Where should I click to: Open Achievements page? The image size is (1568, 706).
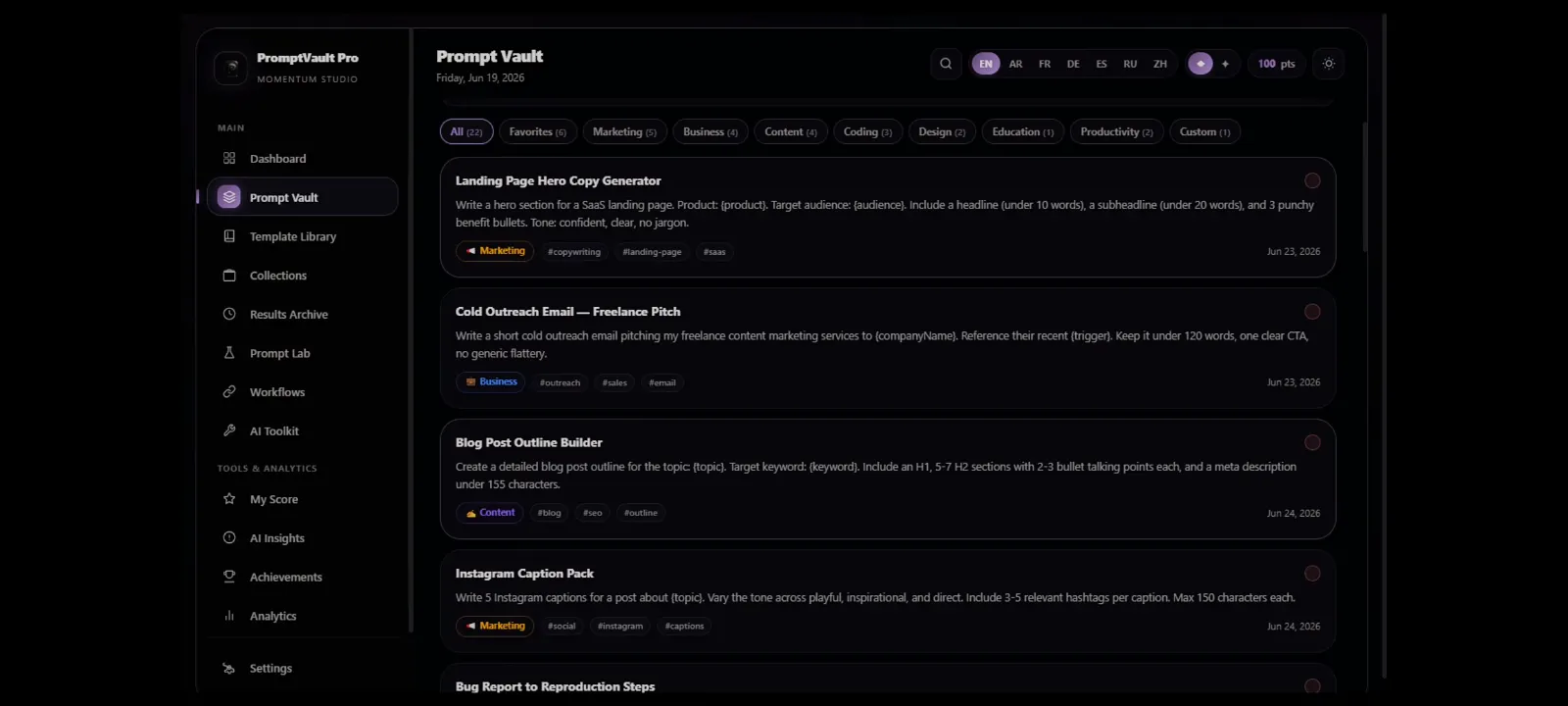[303, 578]
